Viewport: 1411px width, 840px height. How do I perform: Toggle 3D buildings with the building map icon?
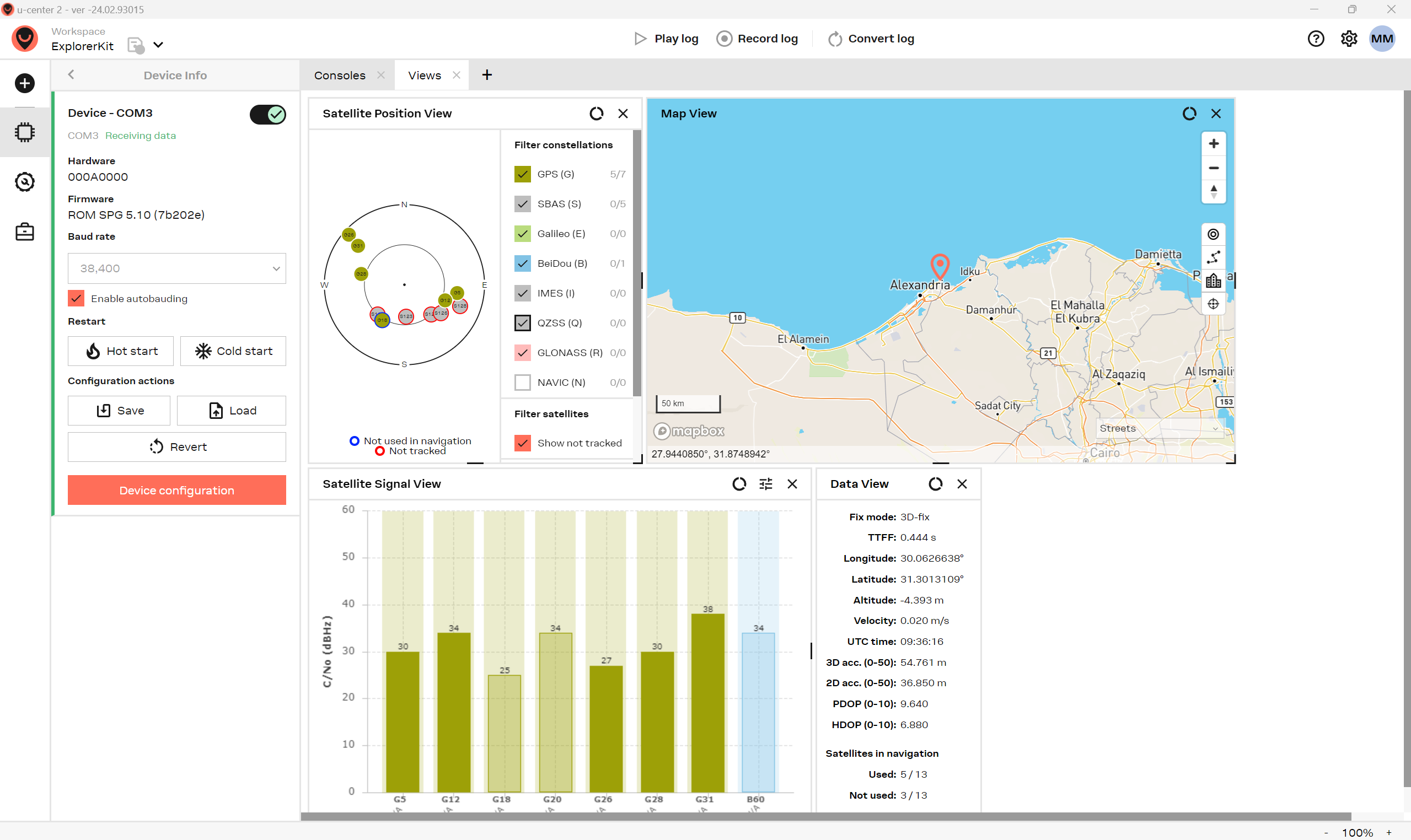tap(1214, 280)
